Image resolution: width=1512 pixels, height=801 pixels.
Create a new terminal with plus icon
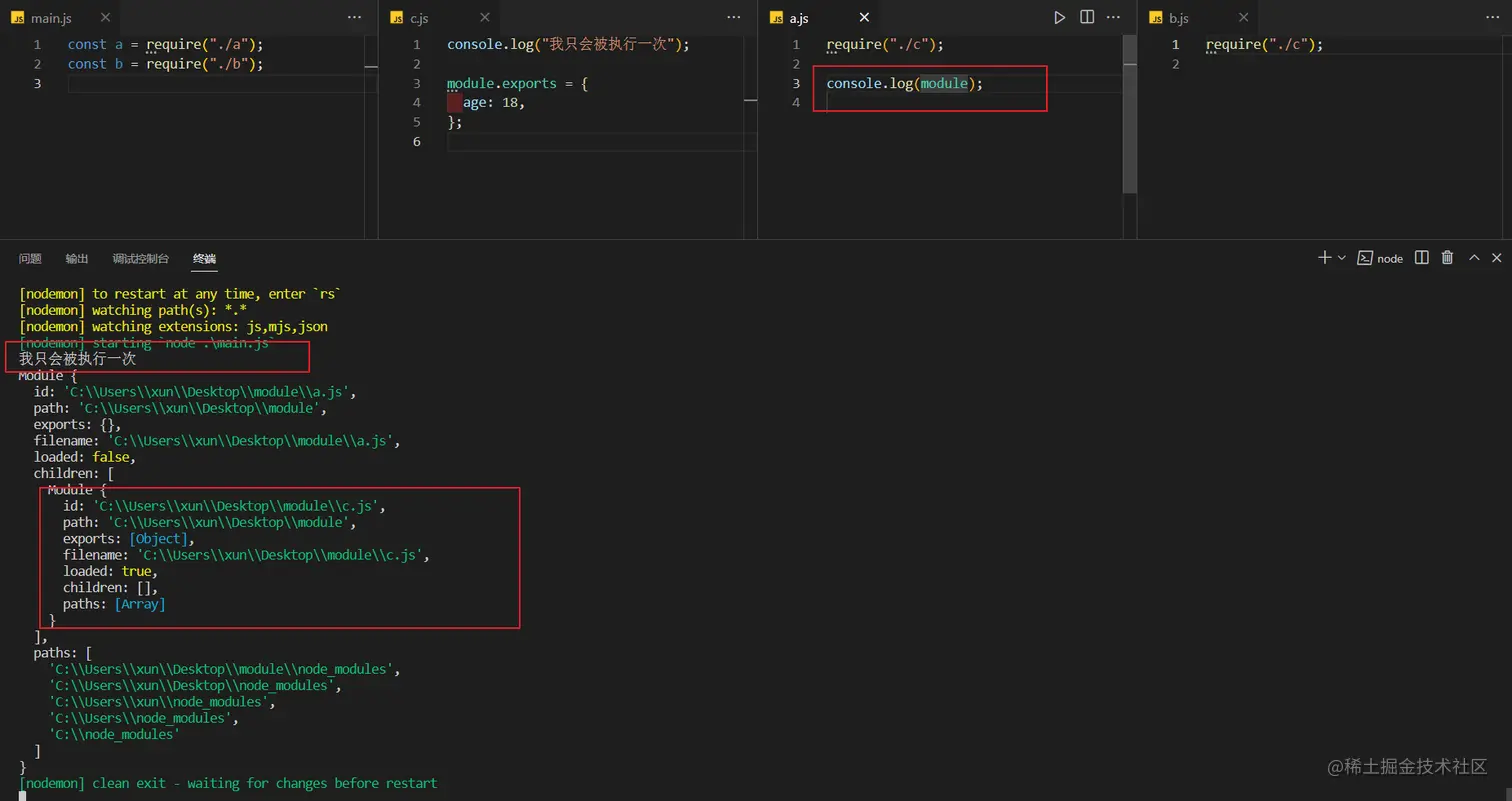[x=1324, y=258]
